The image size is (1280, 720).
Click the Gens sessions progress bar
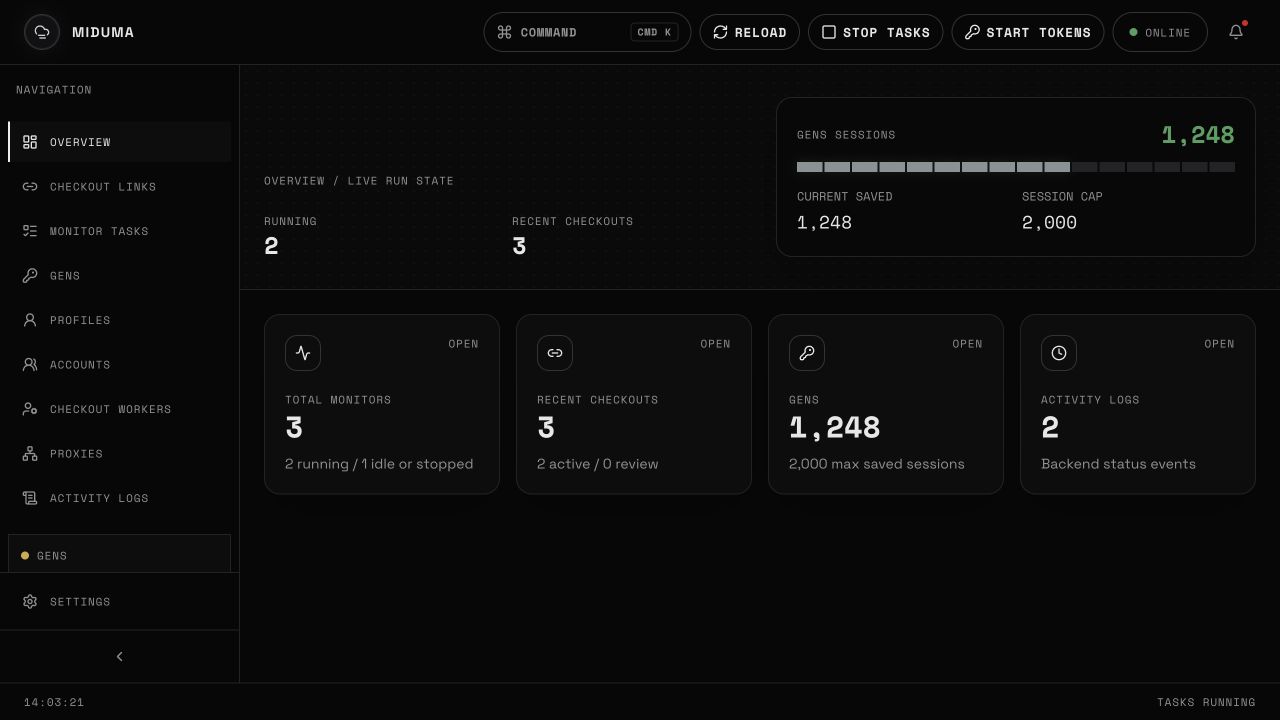(x=1016, y=167)
